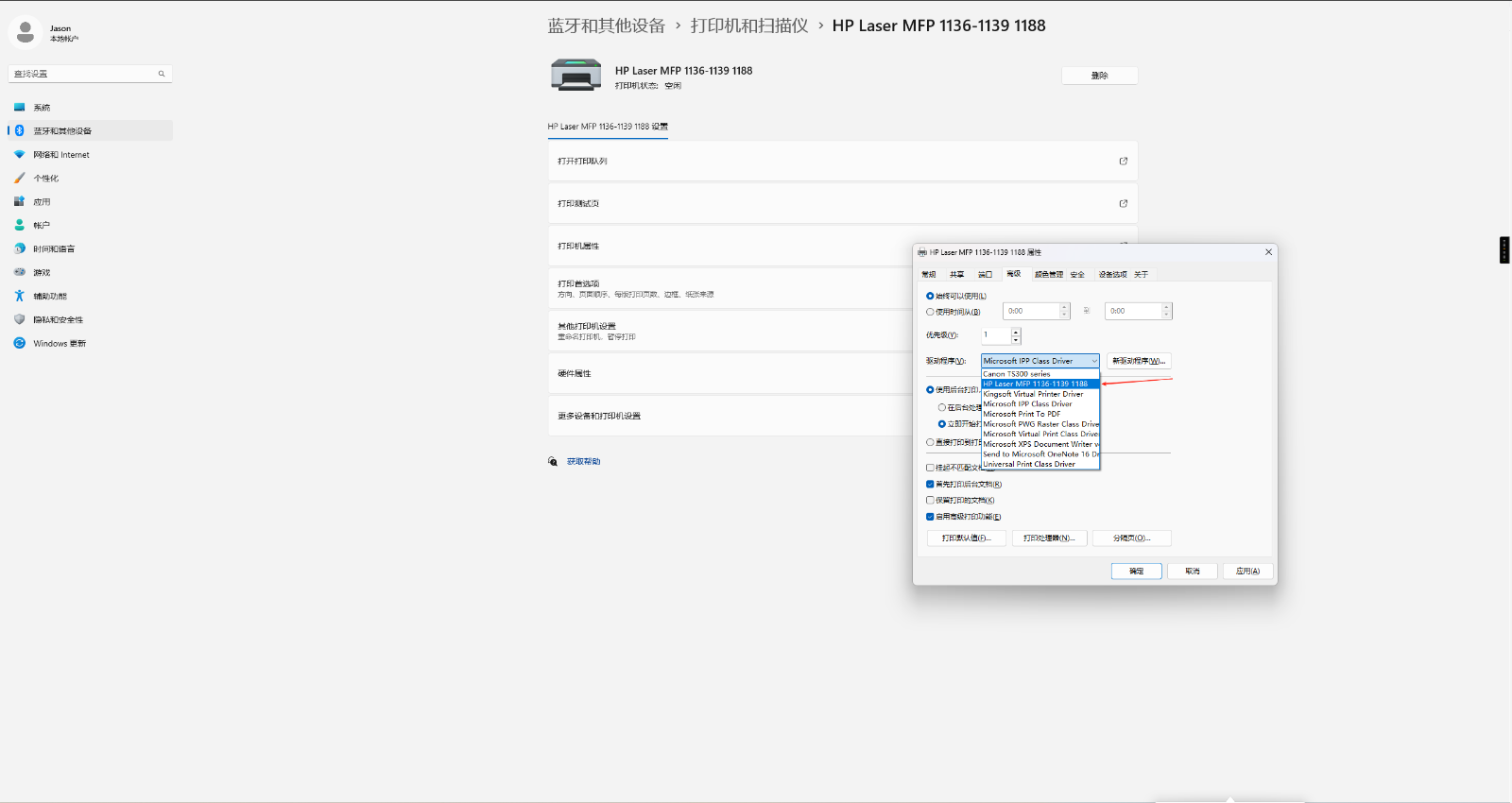Choose HP Laser MFP 1136-1139 1188 driver option
This screenshot has width=1512, height=803.
[x=1036, y=384]
